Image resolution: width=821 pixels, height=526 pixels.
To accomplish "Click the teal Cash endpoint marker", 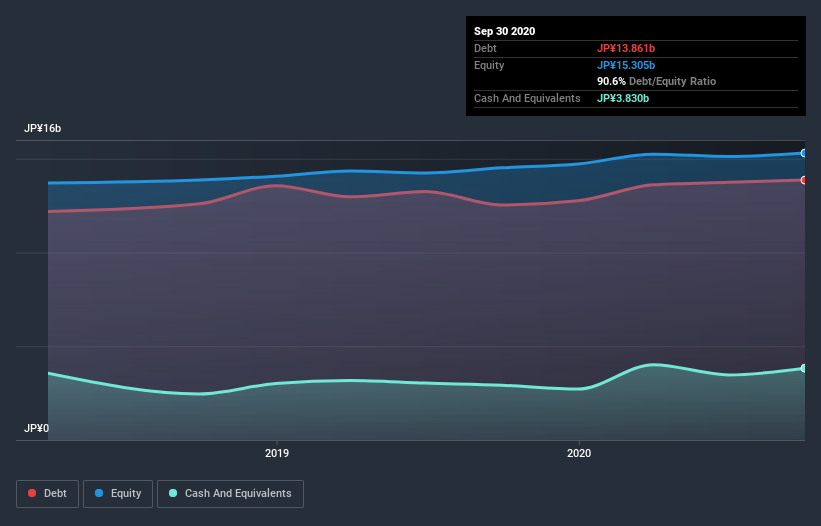I will tap(804, 368).
